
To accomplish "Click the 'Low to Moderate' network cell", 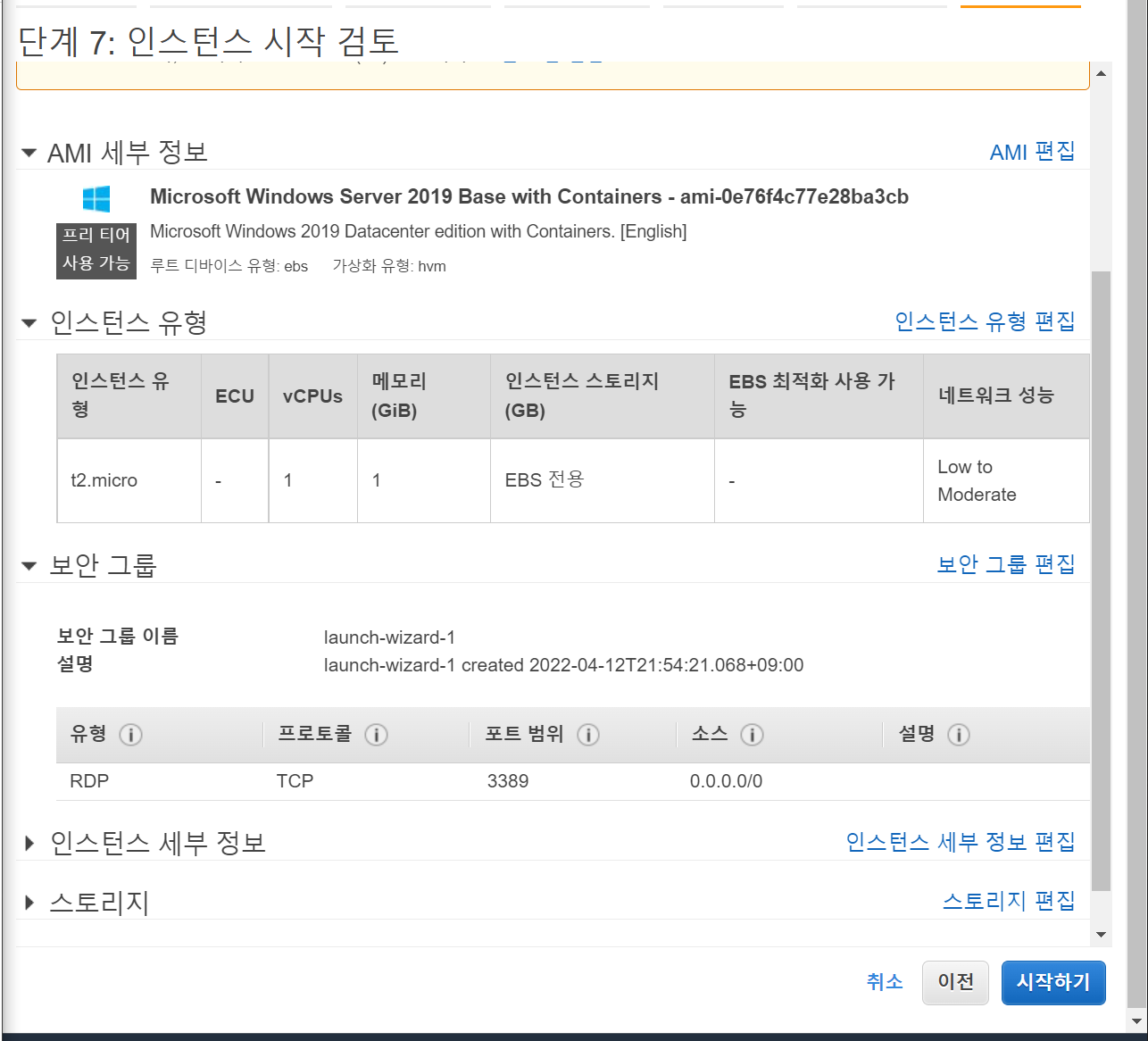I will (1006, 480).
